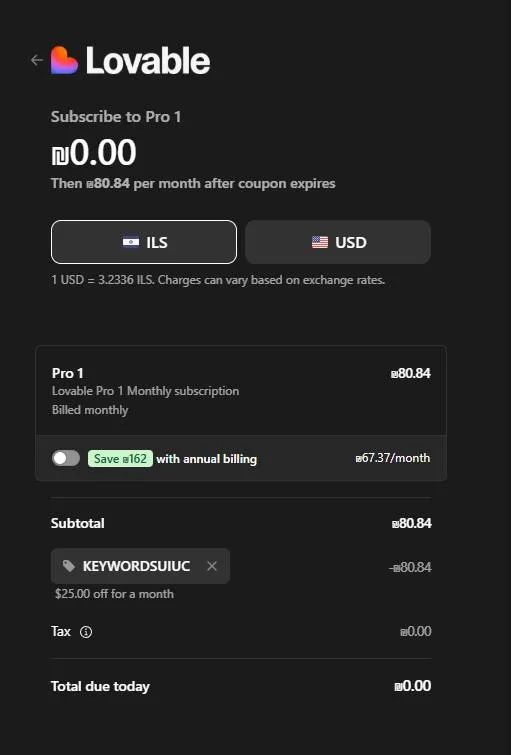Viewport: 512px width, 755px height.
Task: Click the Total due today amount
Action: click(x=412, y=686)
